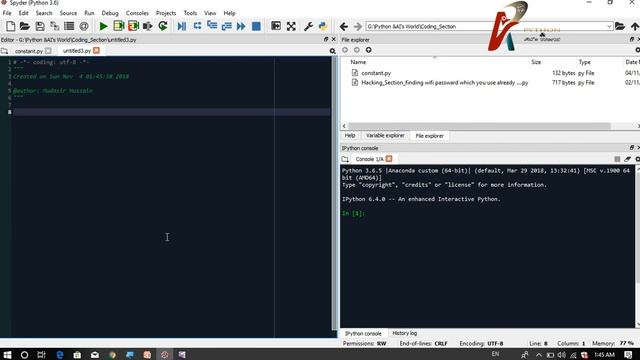Run current cell icon
This screenshot has height=360, width=640.
pos(118,26)
